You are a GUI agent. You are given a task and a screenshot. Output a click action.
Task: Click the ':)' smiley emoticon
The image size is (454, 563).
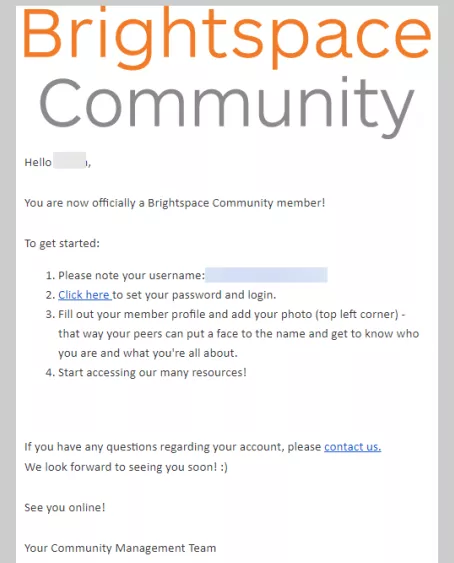point(224,467)
